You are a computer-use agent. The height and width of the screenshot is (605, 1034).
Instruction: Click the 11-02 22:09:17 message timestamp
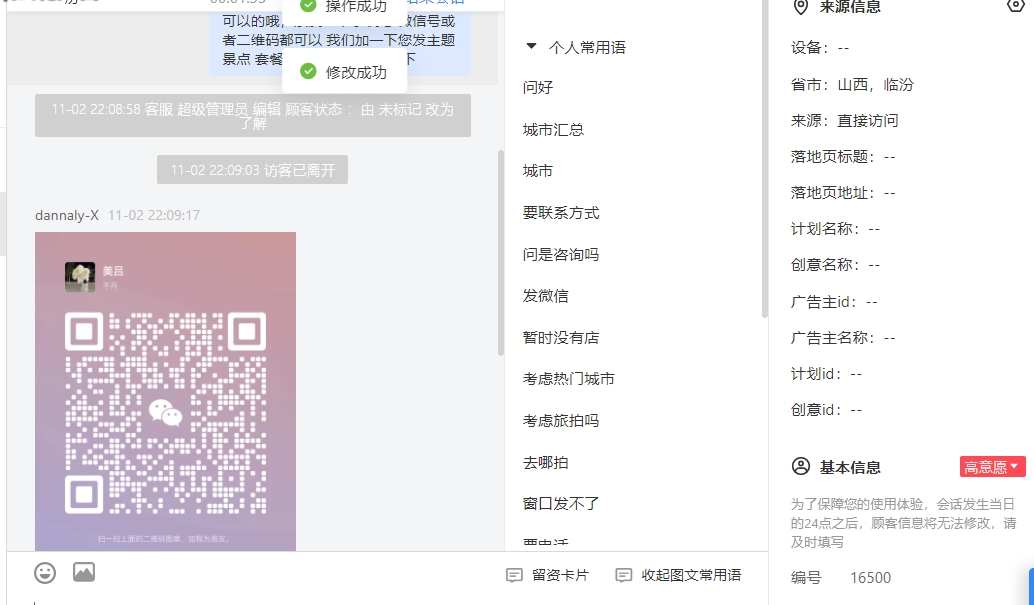coord(154,215)
